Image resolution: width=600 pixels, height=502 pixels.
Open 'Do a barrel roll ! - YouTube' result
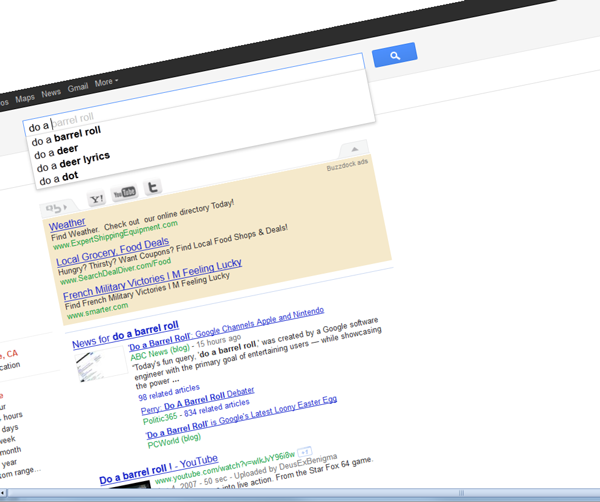point(158,469)
